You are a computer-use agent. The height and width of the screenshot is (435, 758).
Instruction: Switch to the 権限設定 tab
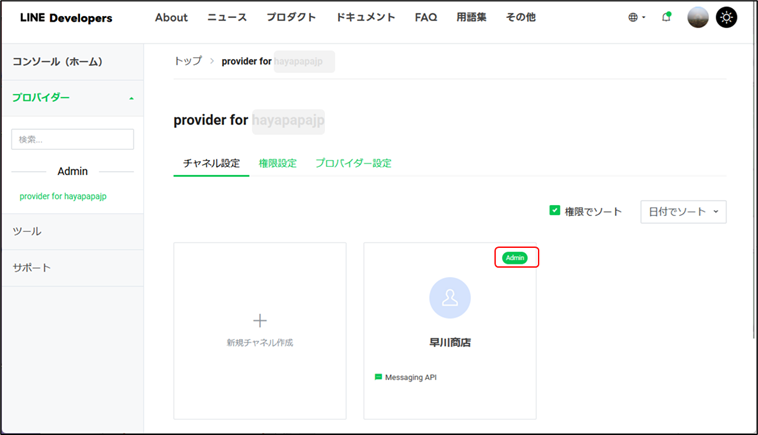coord(277,163)
